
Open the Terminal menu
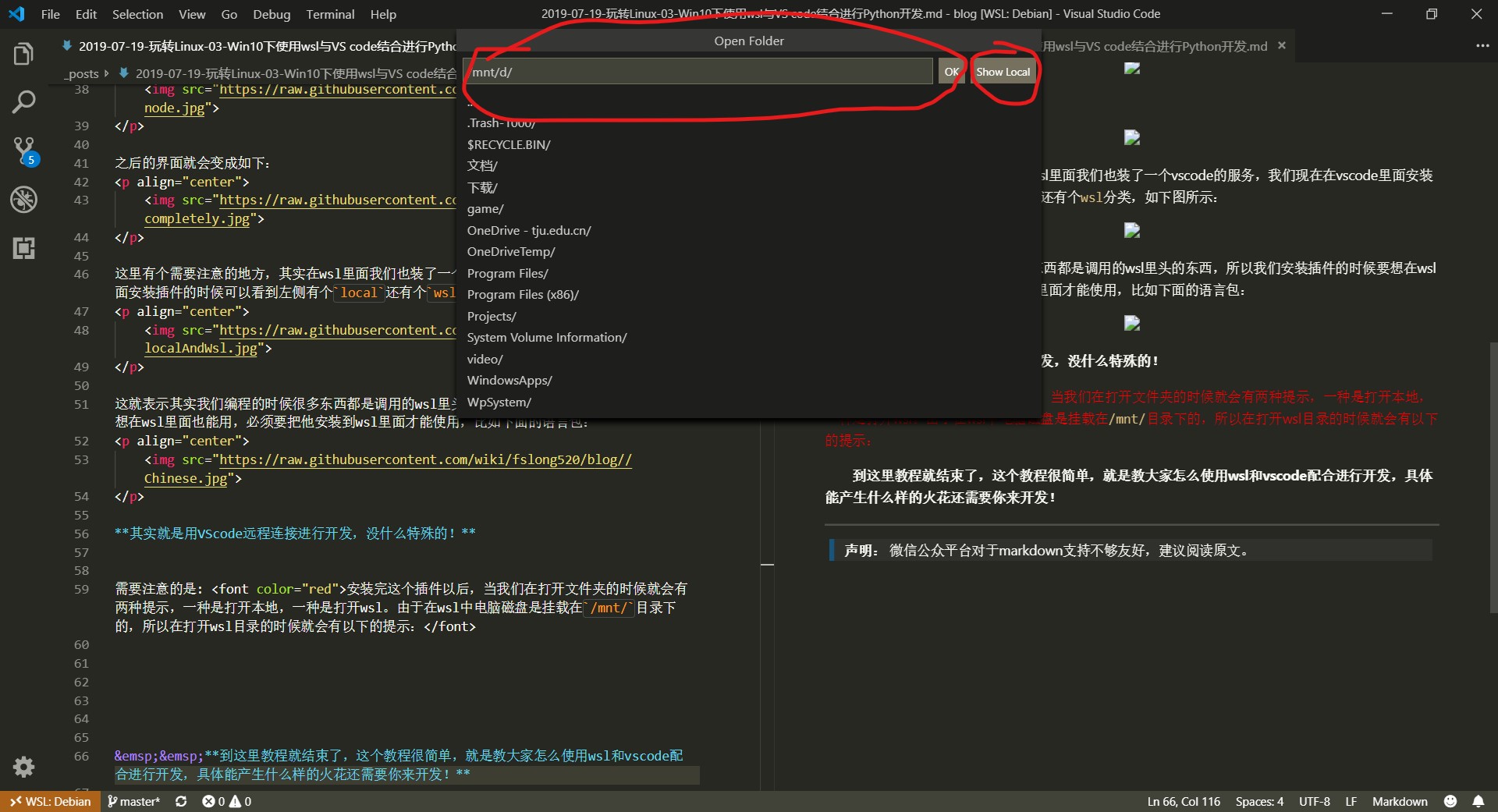pyautogui.click(x=330, y=14)
